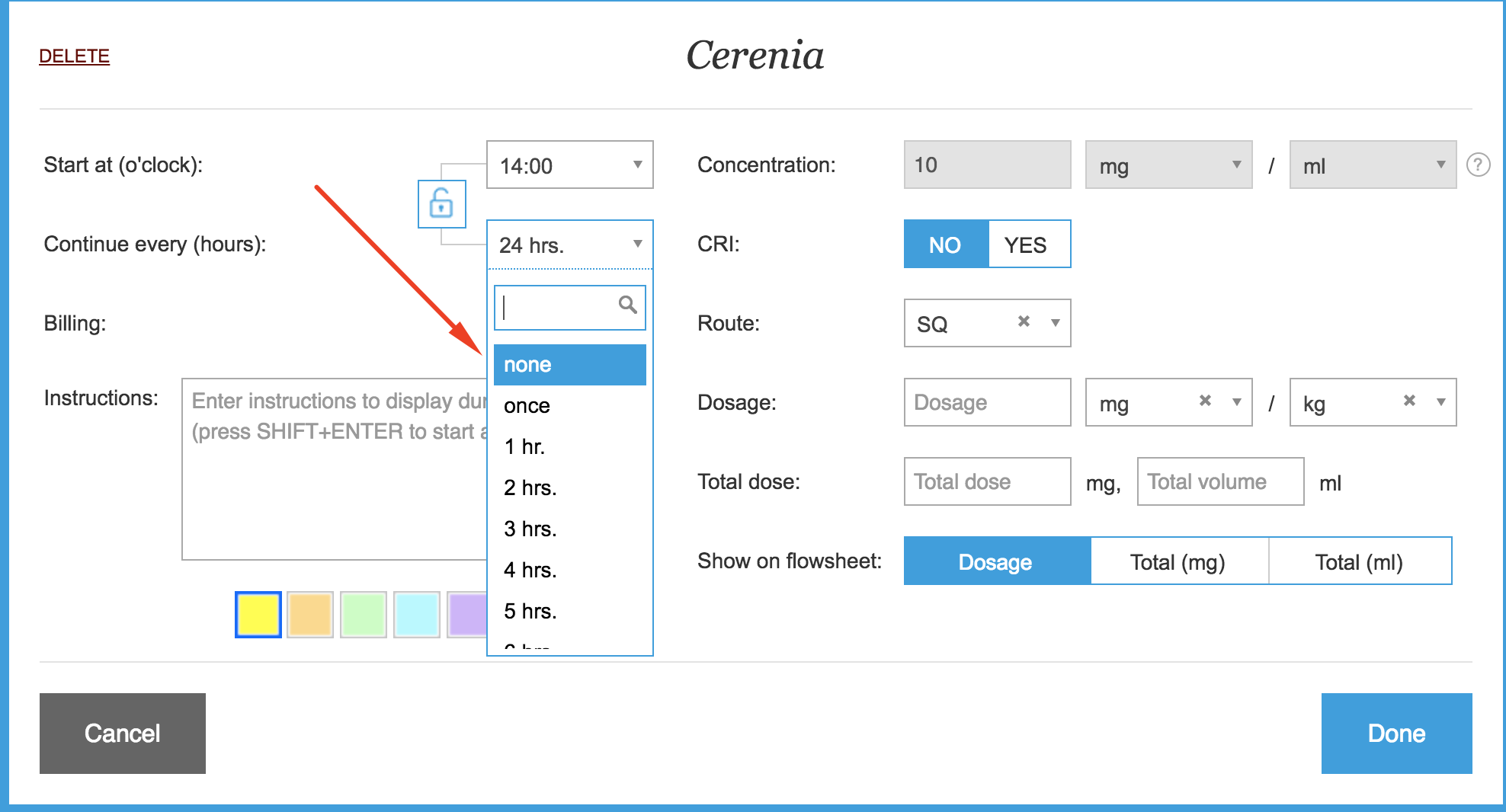Open the concentration ml unit dropdown

(1373, 165)
